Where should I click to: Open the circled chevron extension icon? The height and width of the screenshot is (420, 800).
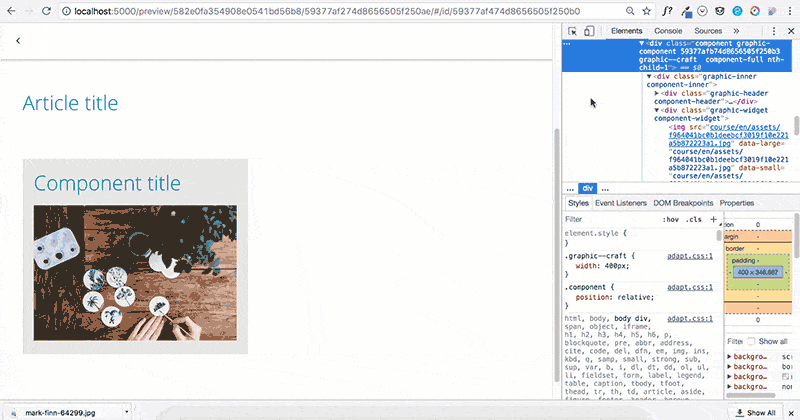[703, 11]
